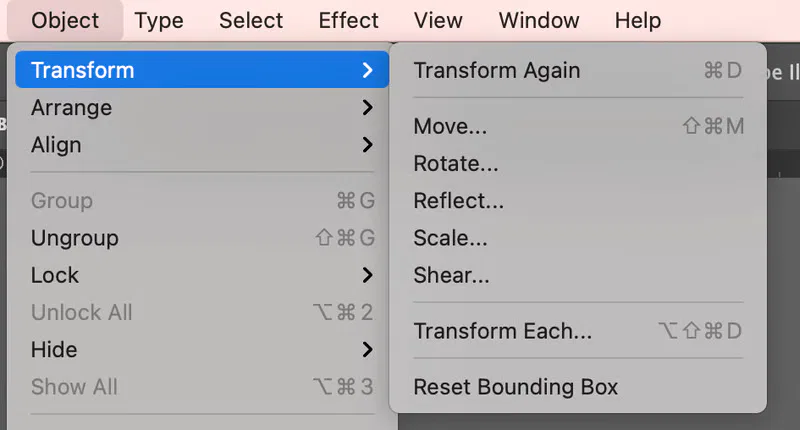Select Reflect... menu entry
This screenshot has height=430, width=800.
coord(578,200)
